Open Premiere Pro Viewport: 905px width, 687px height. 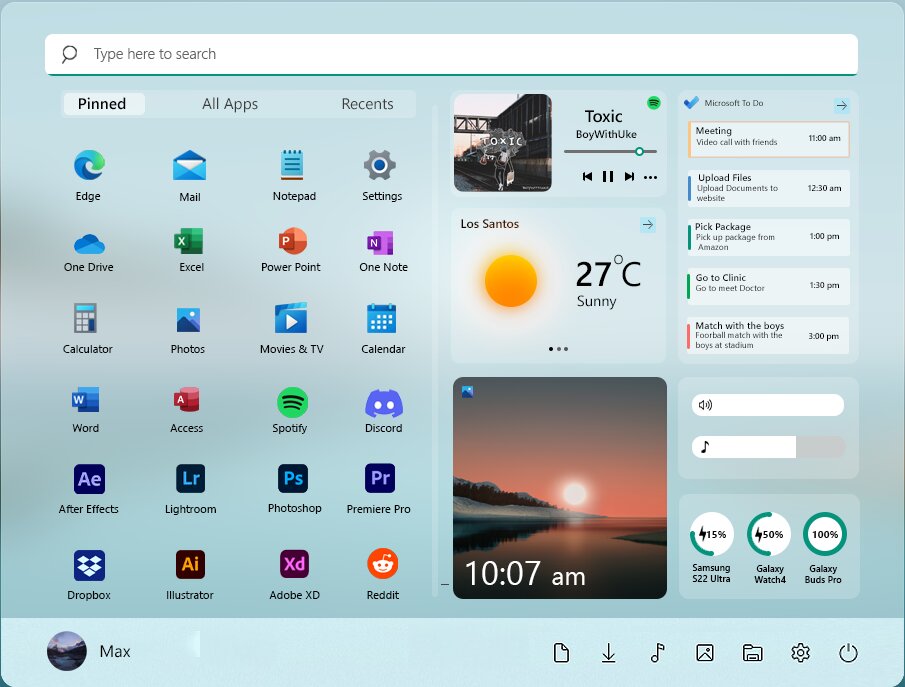click(x=380, y=478)
